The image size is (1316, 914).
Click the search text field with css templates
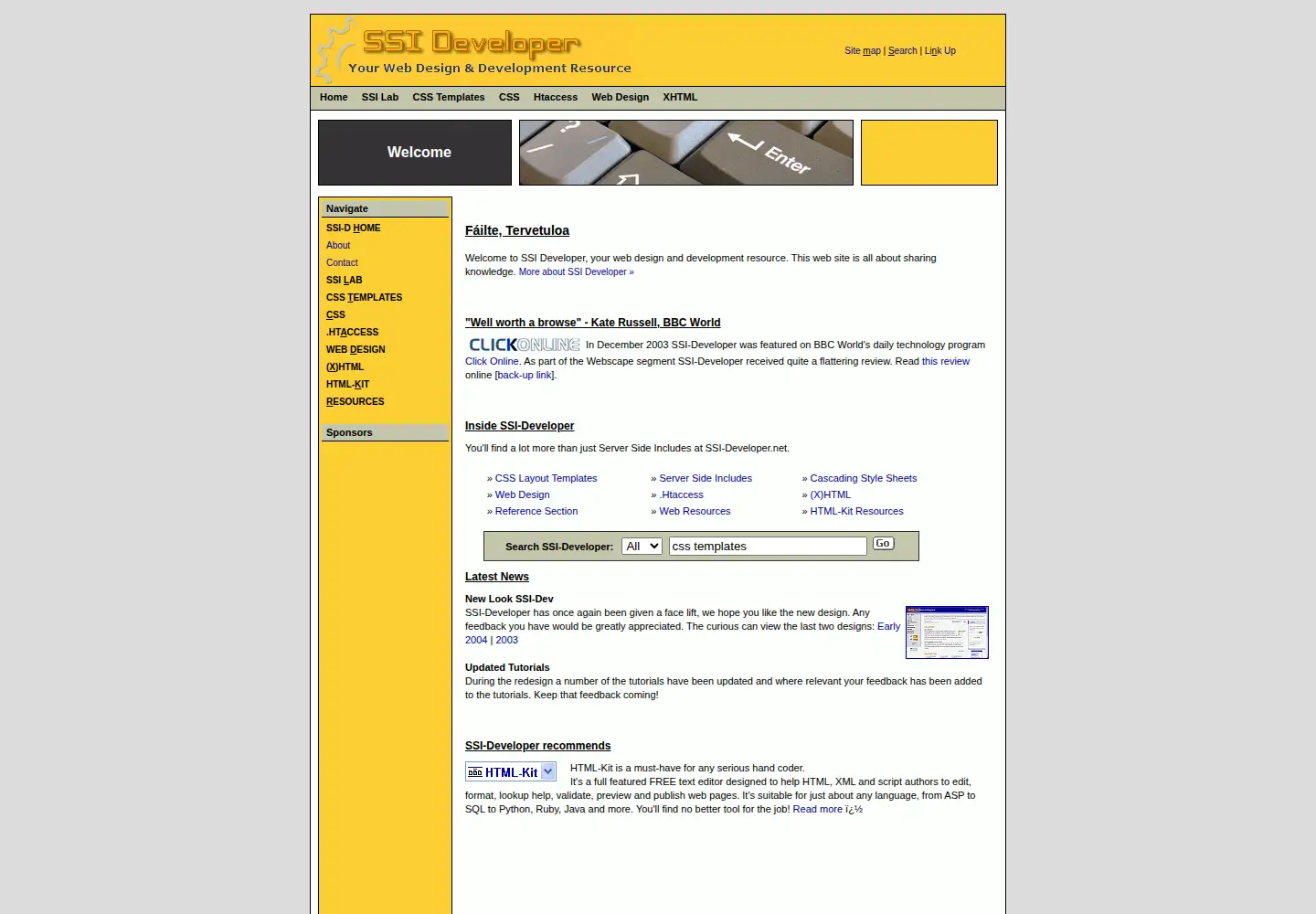(768, 546)
